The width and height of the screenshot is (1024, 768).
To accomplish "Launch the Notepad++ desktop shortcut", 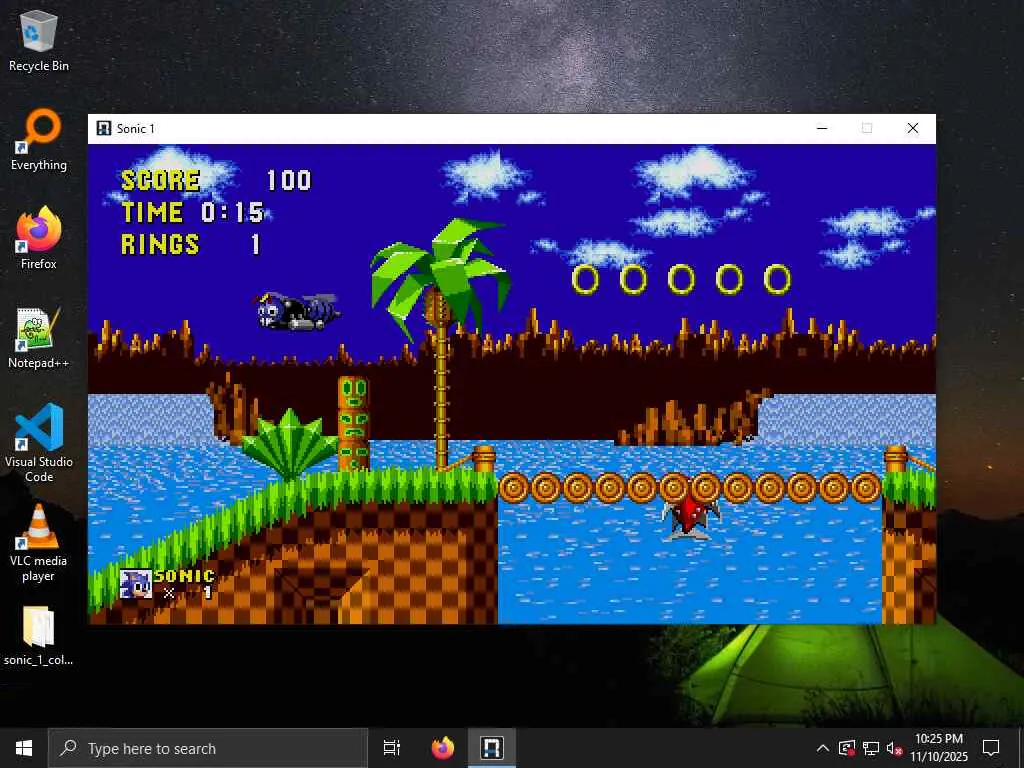I will tap(39, 338).
